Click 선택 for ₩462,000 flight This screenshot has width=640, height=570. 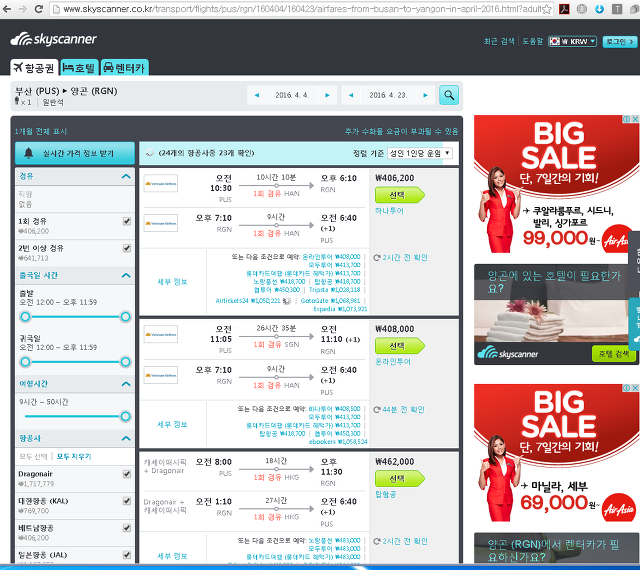click(x=400, y=479)
